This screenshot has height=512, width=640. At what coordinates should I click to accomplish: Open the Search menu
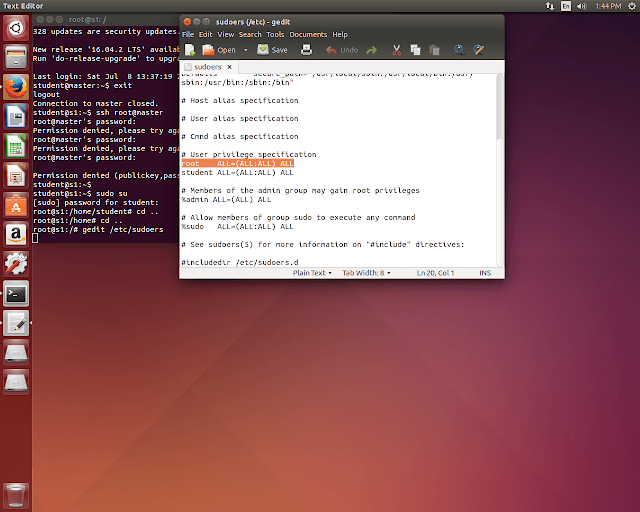tap(250, 34)
